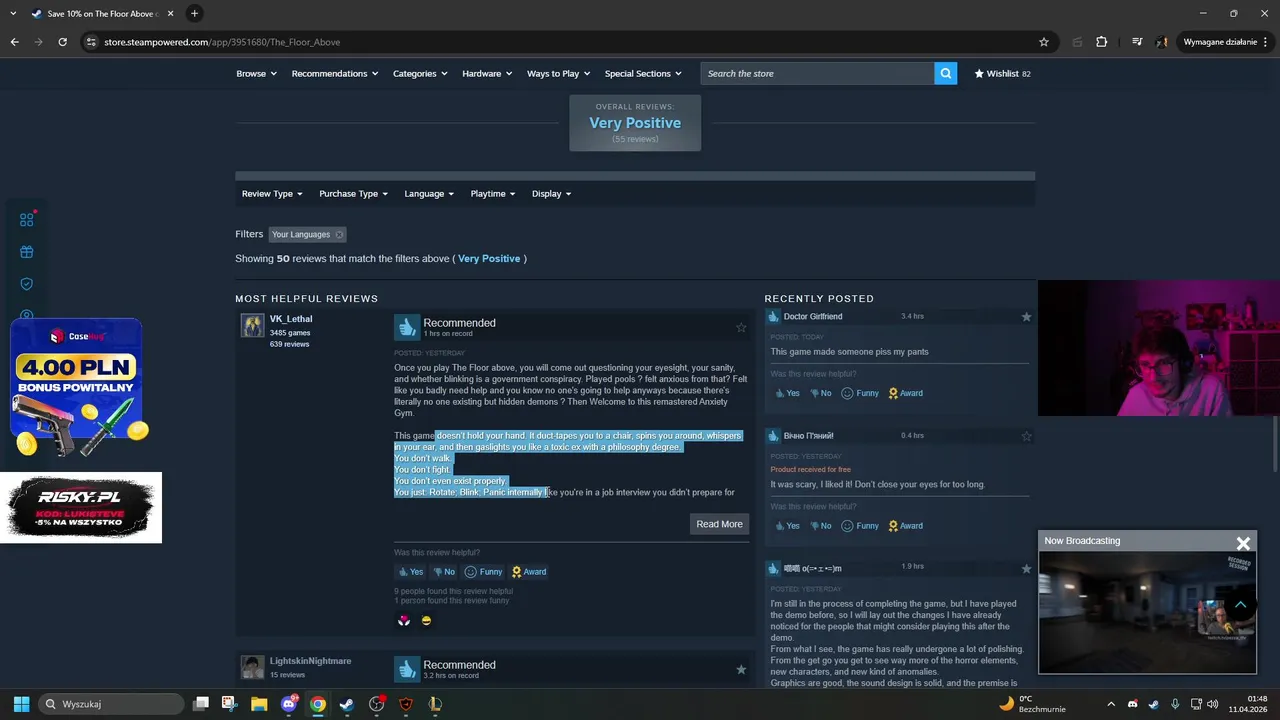Screen dimensions: 1280x720
Task: Open VK_Lethal's profile name link
Action: click(x=291, y=319)
